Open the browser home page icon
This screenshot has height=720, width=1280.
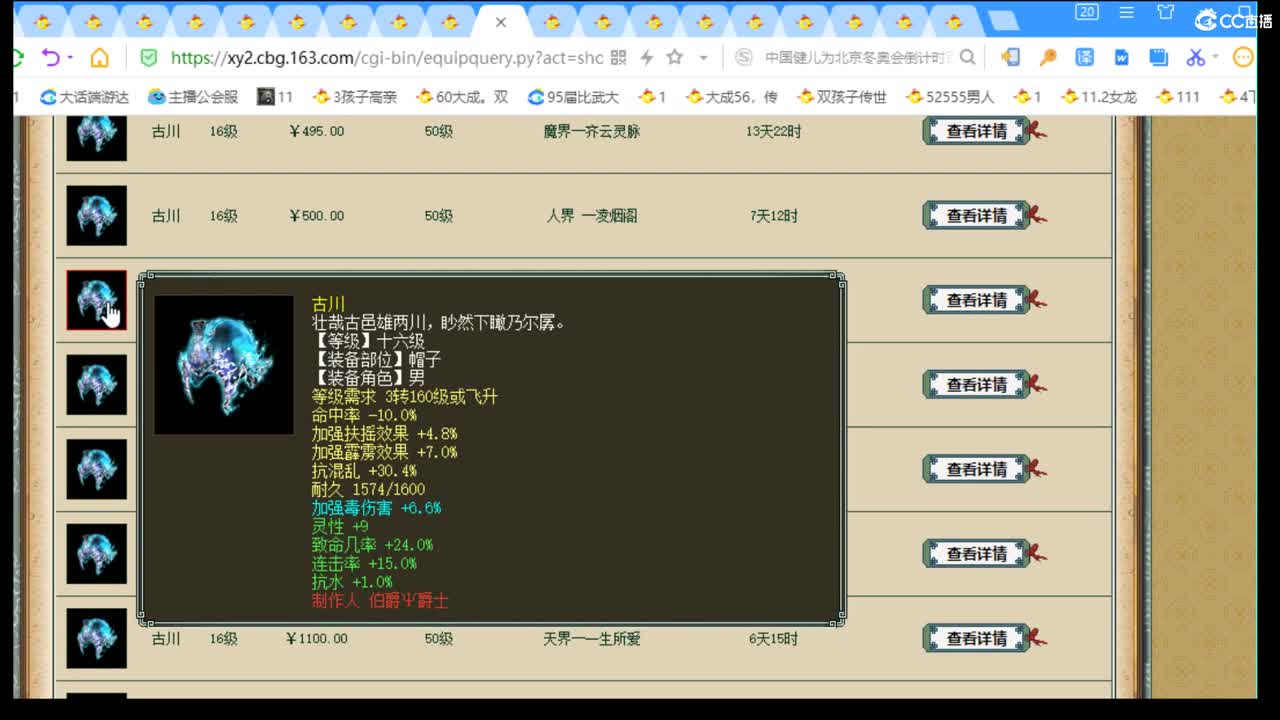click(99, 58)
